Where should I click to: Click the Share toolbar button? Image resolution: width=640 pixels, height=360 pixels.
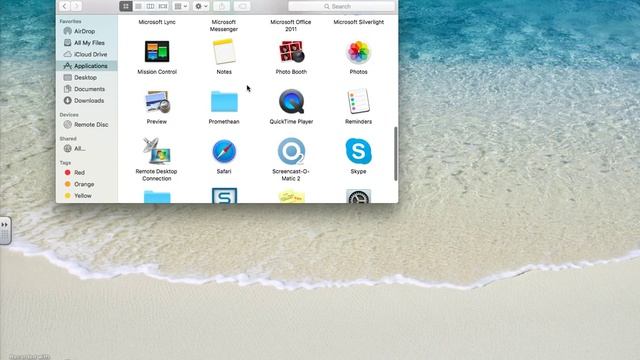222,6
